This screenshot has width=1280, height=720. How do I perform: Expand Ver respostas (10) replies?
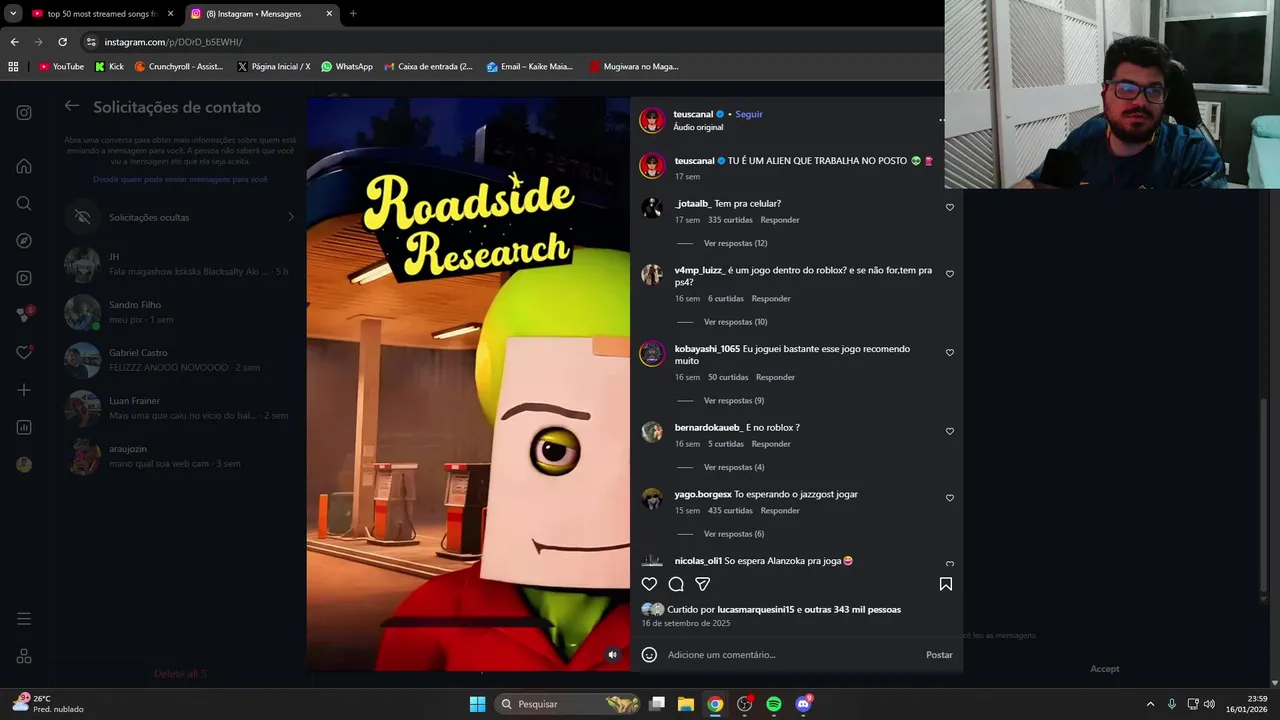coord(735,322)
